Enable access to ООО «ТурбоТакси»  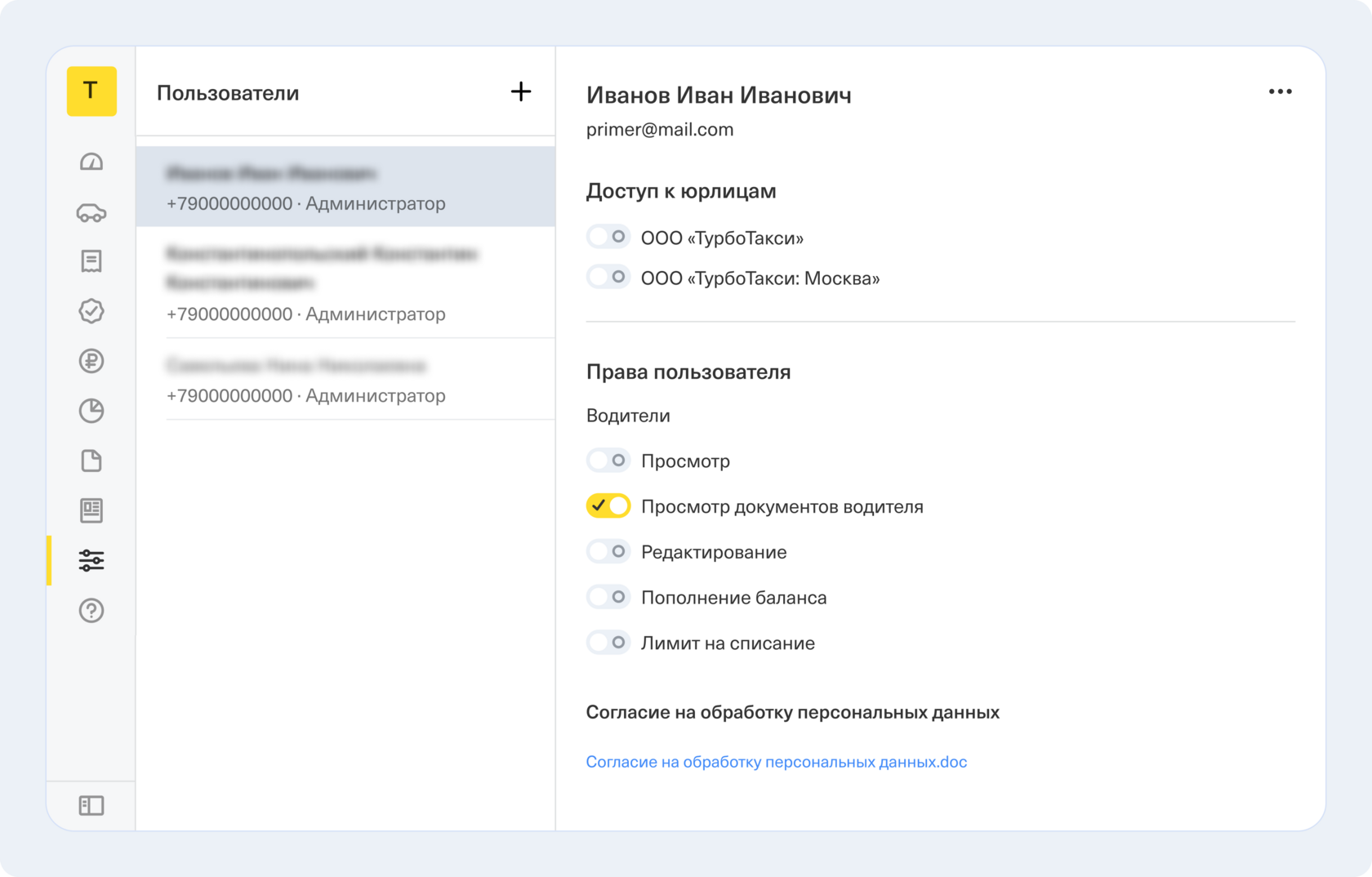click(x=608, y=237)
